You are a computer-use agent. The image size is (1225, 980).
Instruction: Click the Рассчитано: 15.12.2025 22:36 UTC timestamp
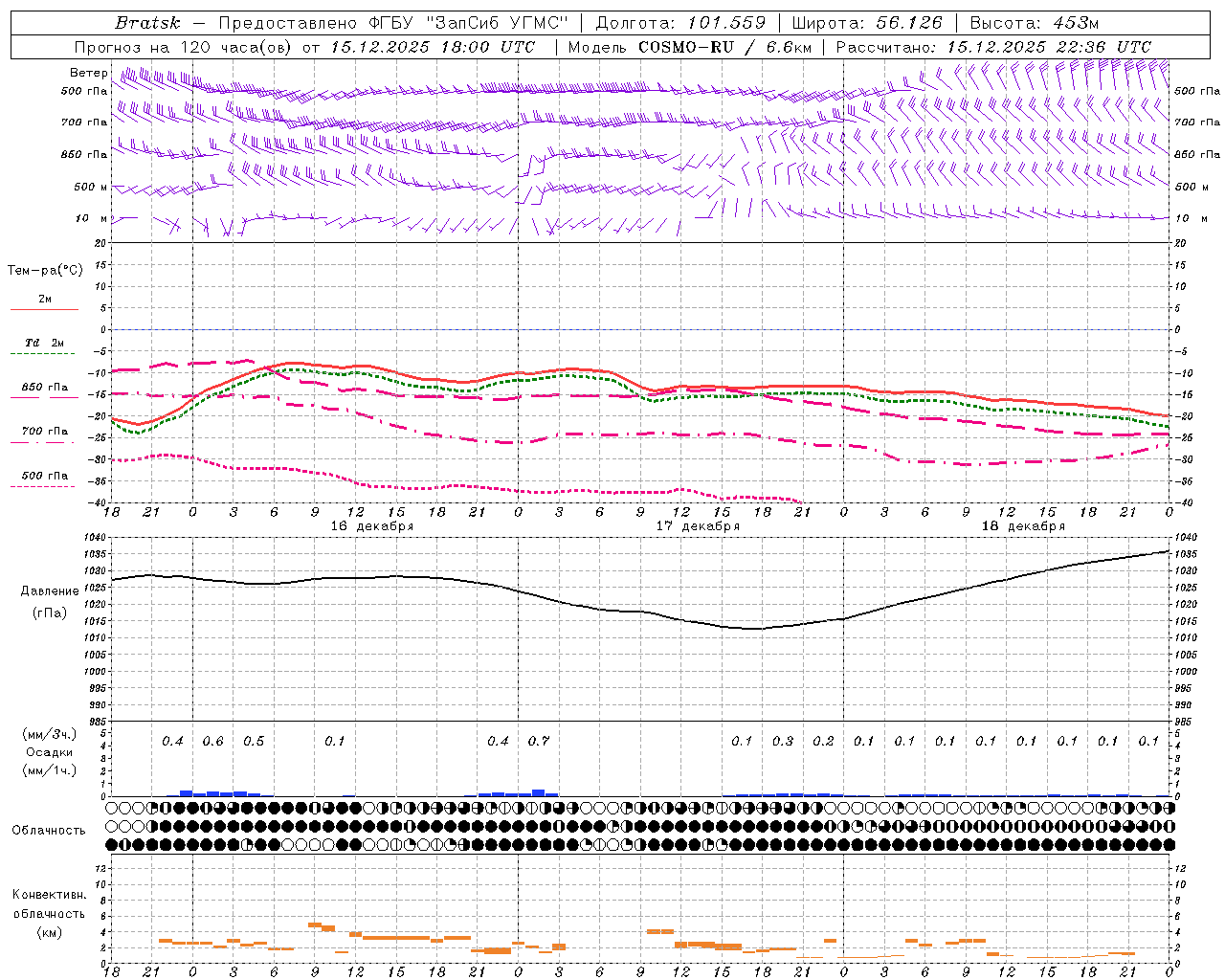click(x=993, y=47)
